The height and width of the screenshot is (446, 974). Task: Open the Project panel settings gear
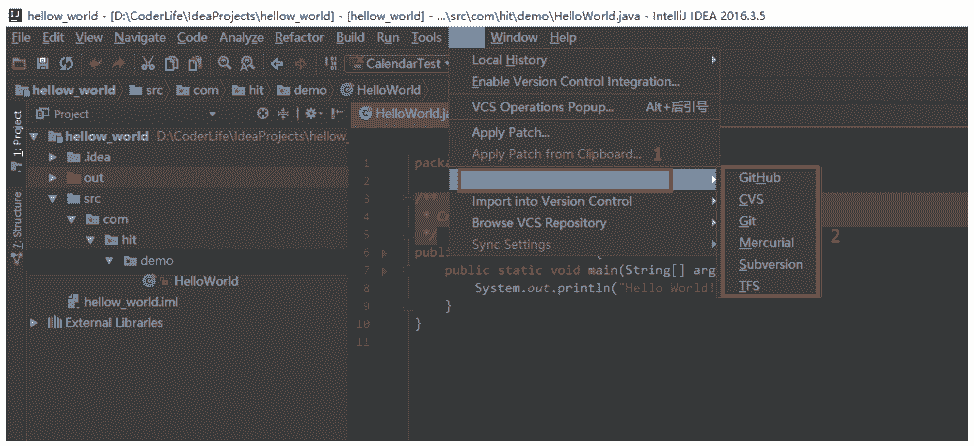tap(311, 114)
